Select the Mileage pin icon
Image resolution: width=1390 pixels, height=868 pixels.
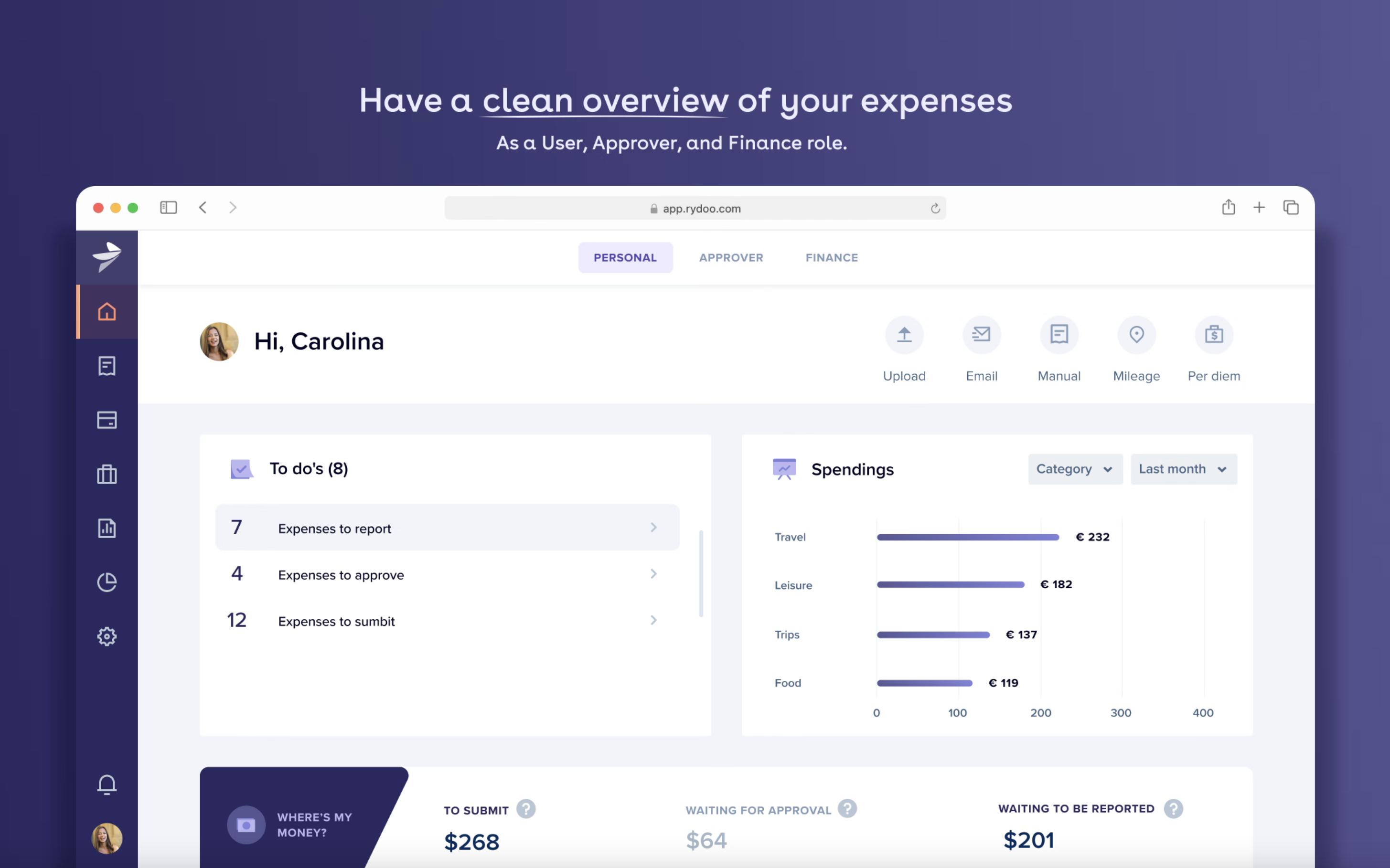(1136, 335)
